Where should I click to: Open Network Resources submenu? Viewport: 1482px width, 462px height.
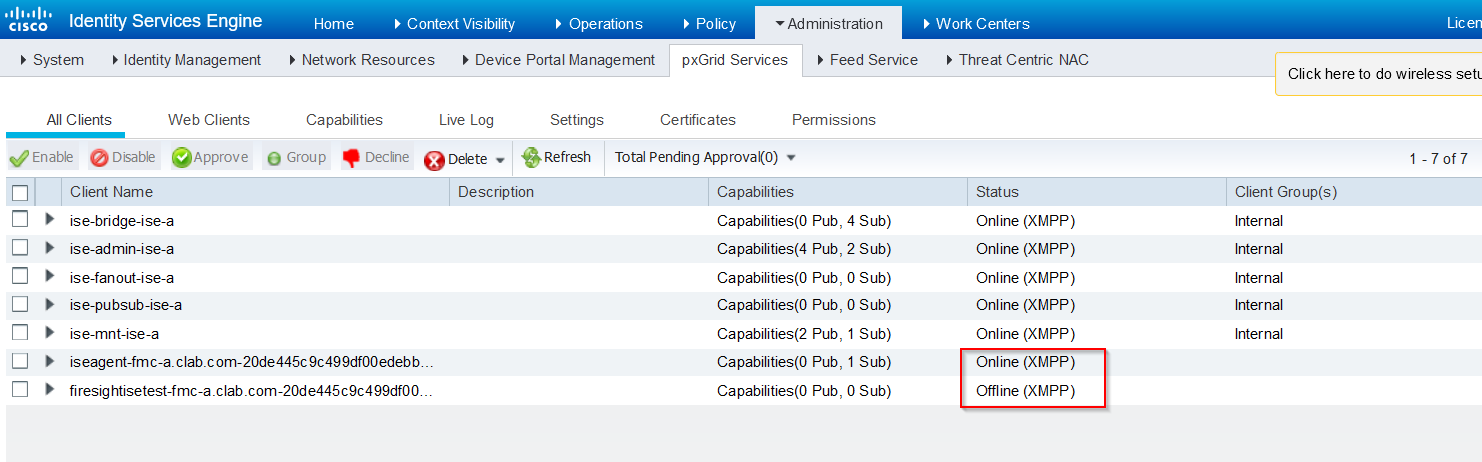(362, 60)
